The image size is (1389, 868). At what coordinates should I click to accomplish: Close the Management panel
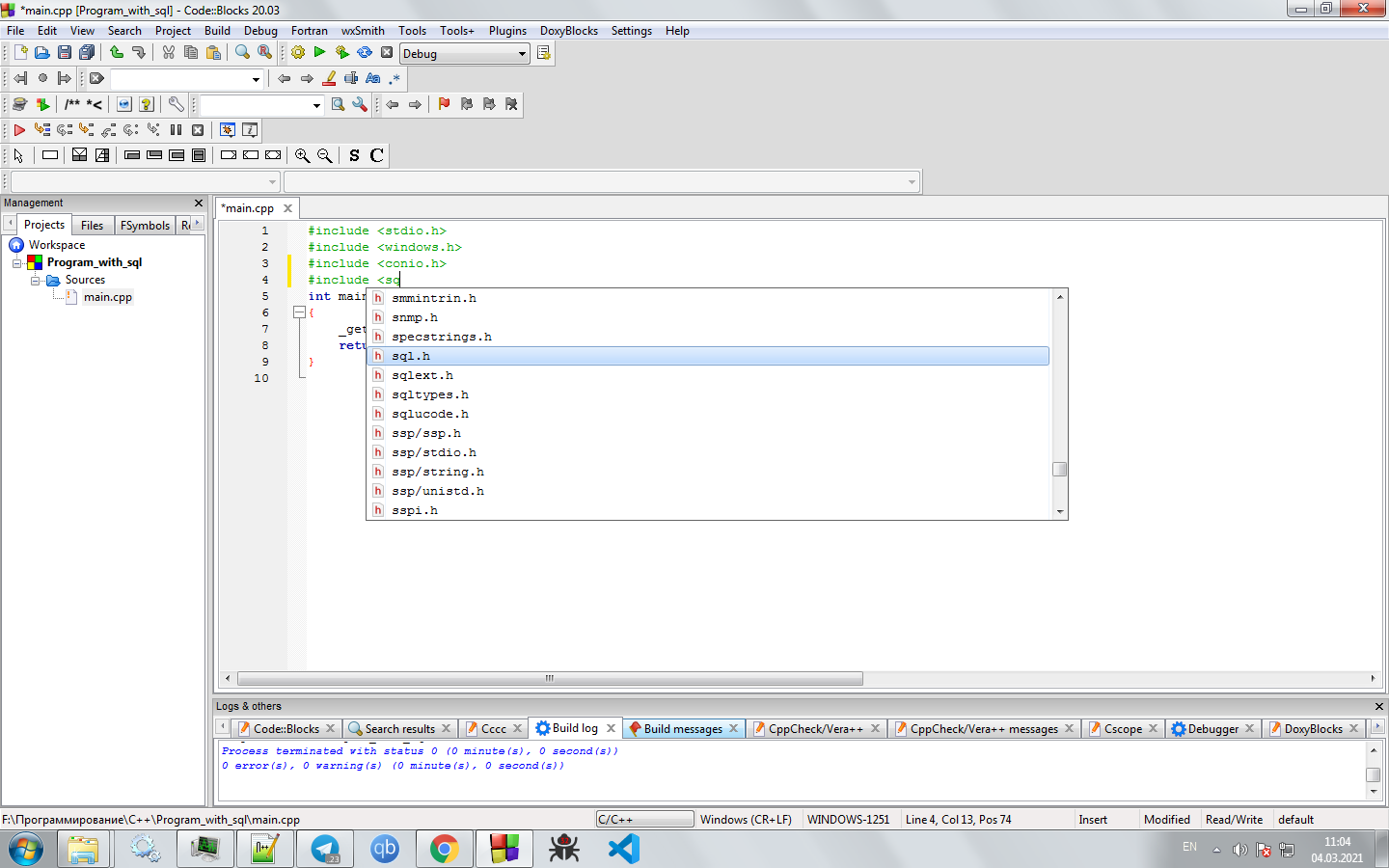[199, 203]
